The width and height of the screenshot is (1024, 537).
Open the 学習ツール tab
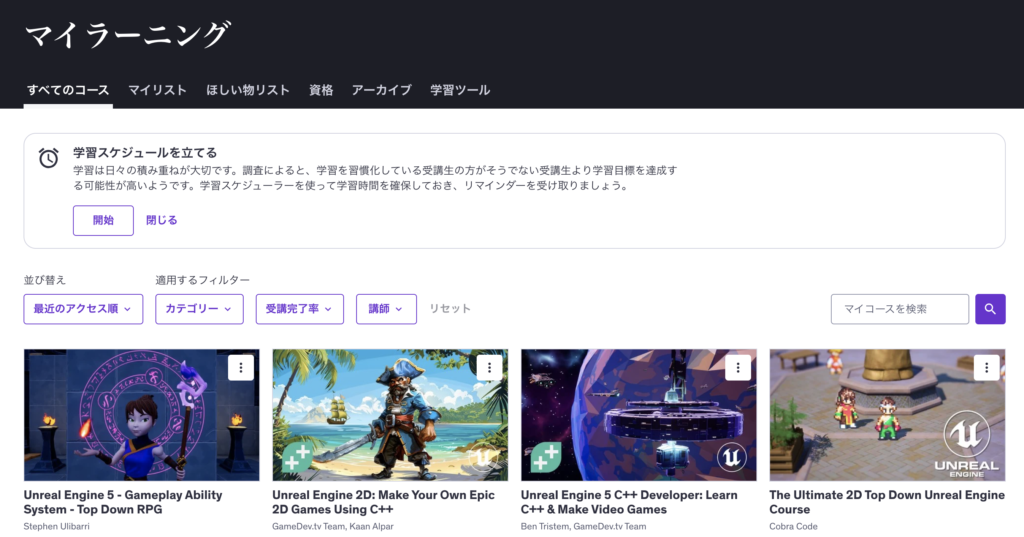(x=460, y=90)
